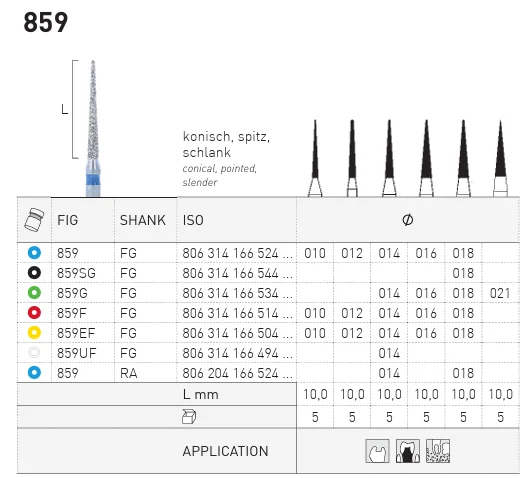The width and height of the screenshot is (526, 478).
Task: Click the red ring beside 859F
Action: click(x=34, y=313)
